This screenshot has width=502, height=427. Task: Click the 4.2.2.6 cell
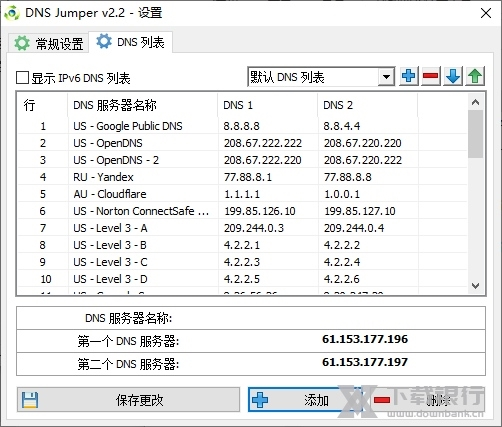click(x=342, y=279)
